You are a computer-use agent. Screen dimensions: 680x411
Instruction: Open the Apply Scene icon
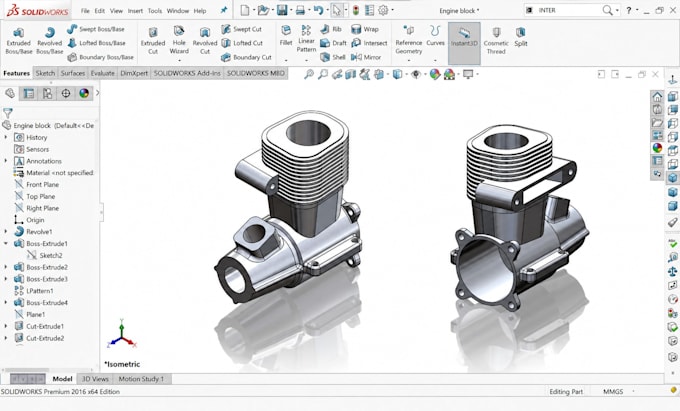pos(449,75)
